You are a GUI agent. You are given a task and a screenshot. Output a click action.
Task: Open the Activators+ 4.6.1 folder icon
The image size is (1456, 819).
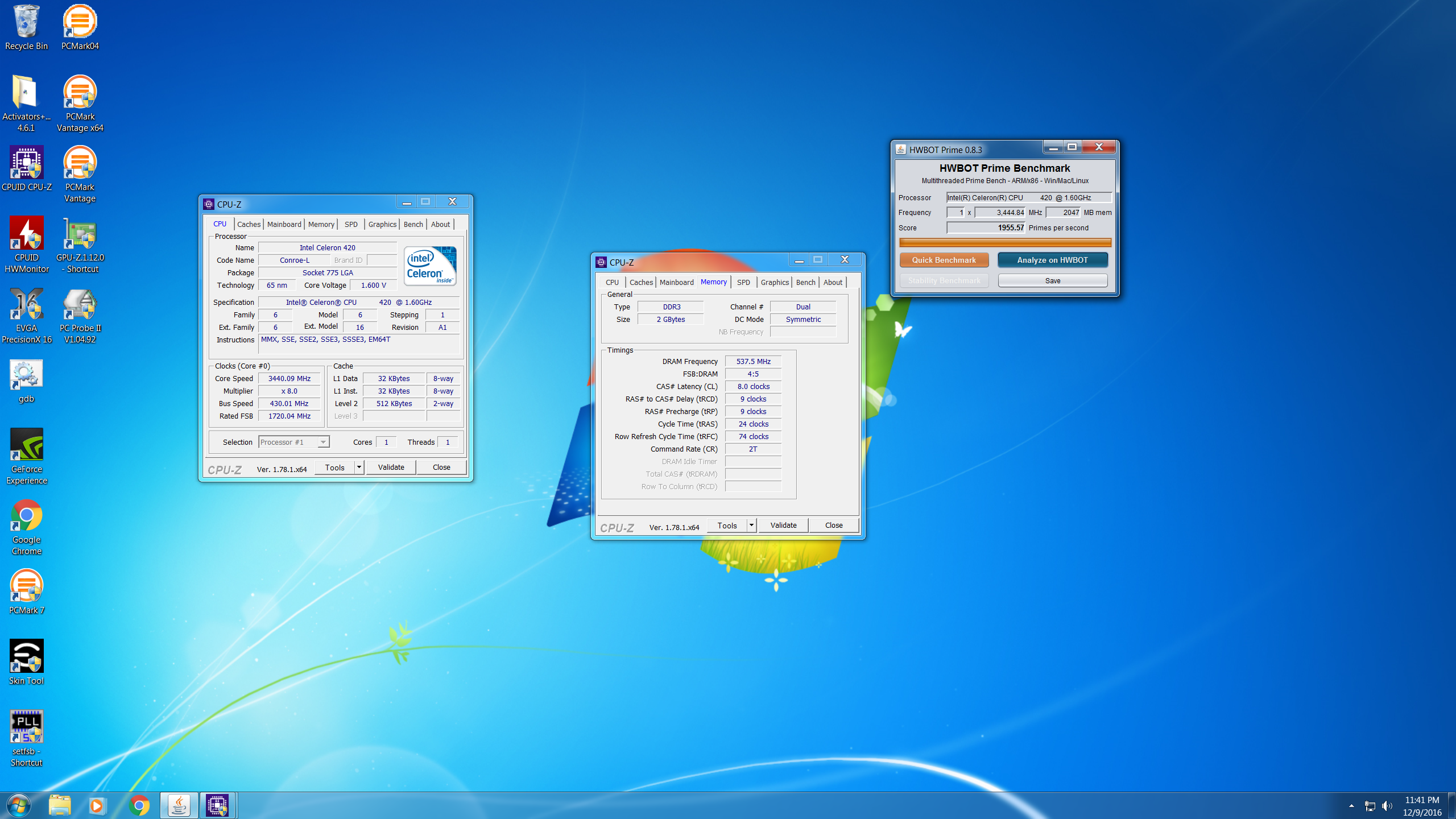tap(26, 104)
